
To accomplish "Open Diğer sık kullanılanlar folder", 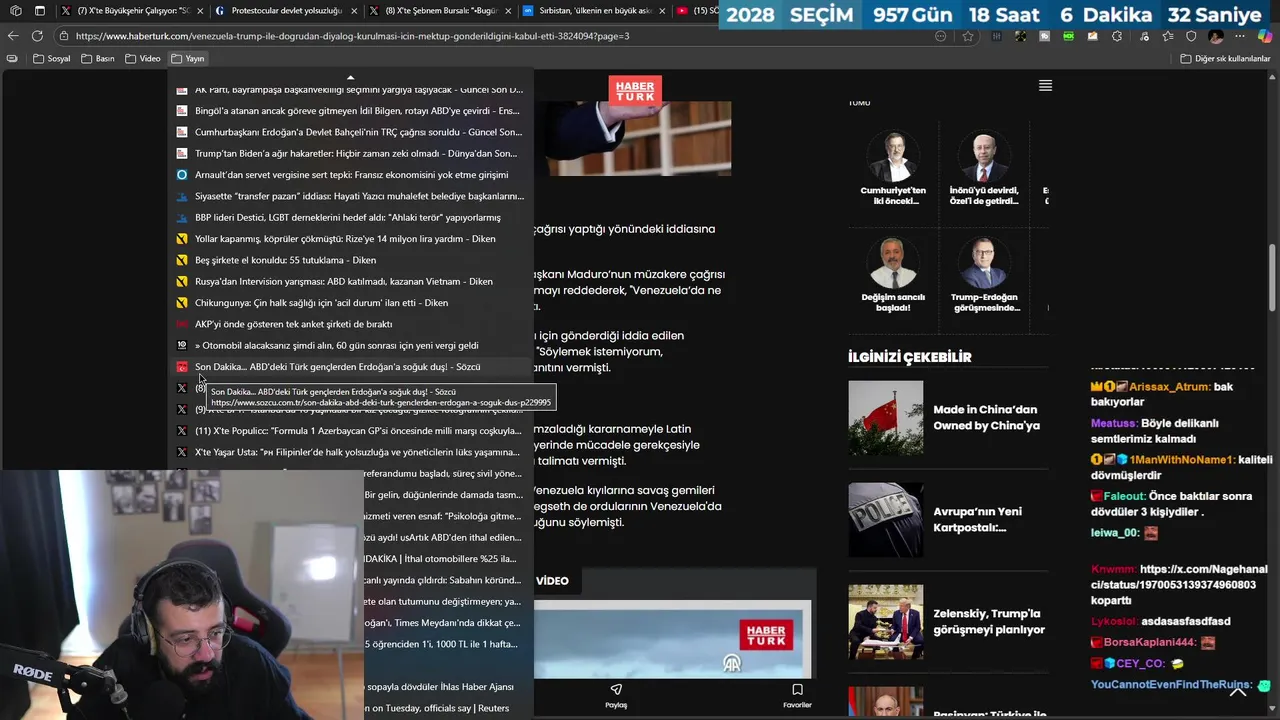I will point(1225,58).
